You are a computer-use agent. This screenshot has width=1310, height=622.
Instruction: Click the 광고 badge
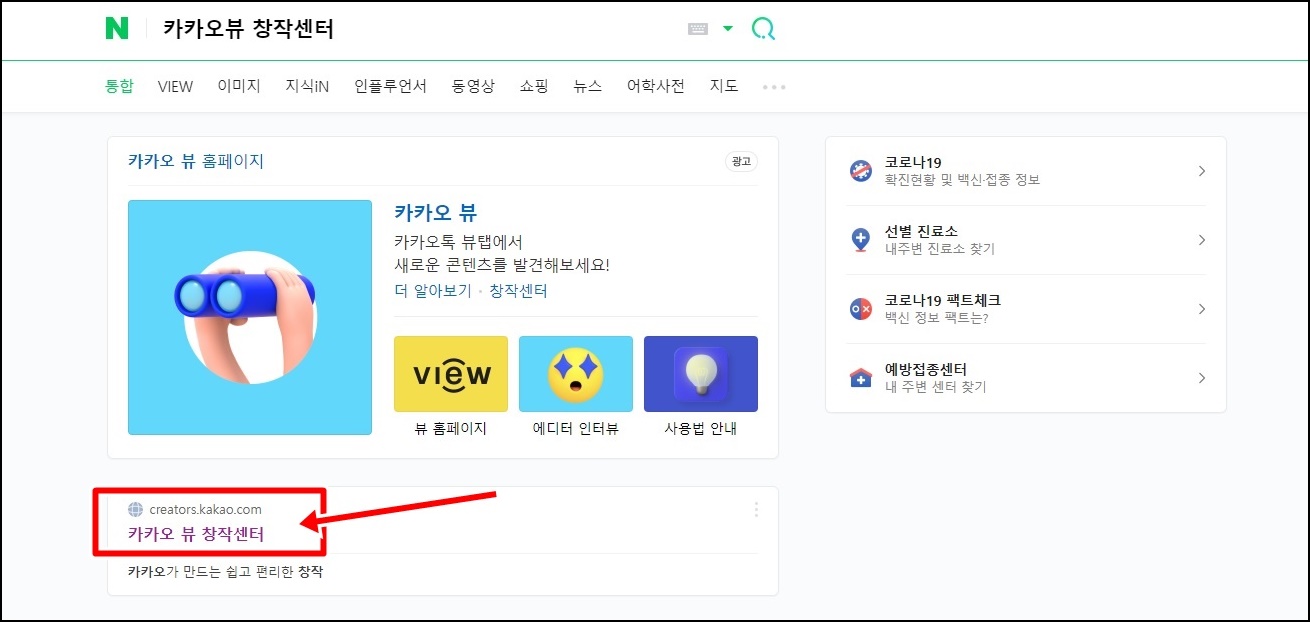click(x=741, y=161)
